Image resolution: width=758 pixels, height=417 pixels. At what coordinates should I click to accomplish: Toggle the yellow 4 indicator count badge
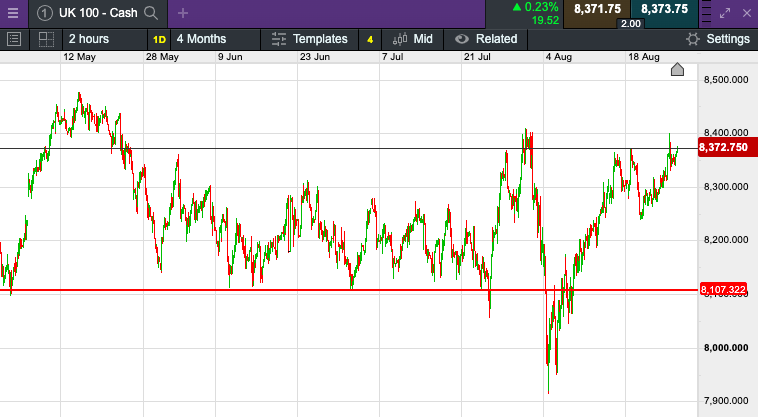pyautogui.click(x=370, y=39)
